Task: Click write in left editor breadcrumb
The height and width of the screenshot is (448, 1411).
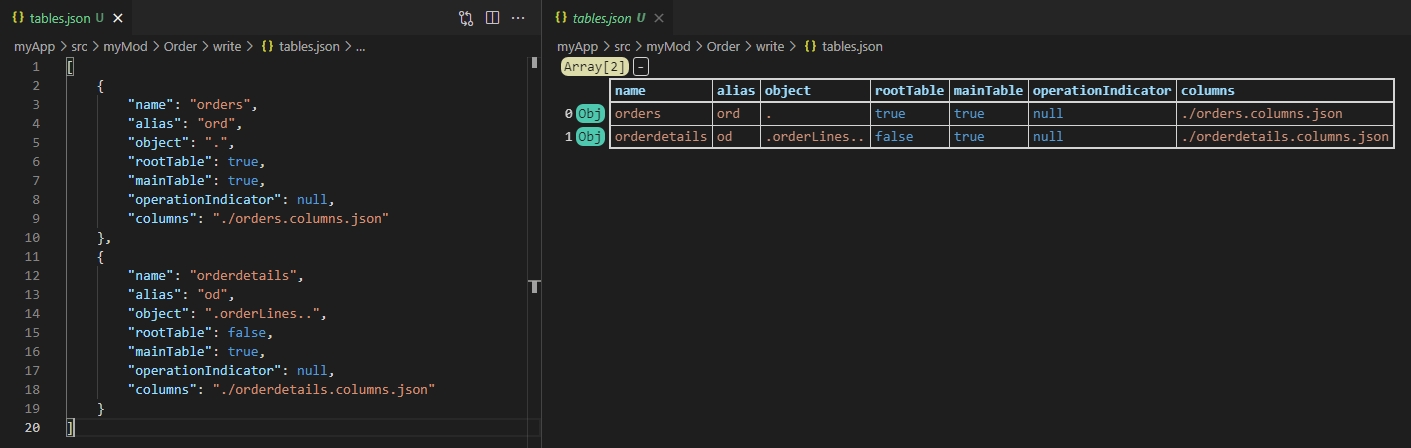Action: (x=227, y=46)
